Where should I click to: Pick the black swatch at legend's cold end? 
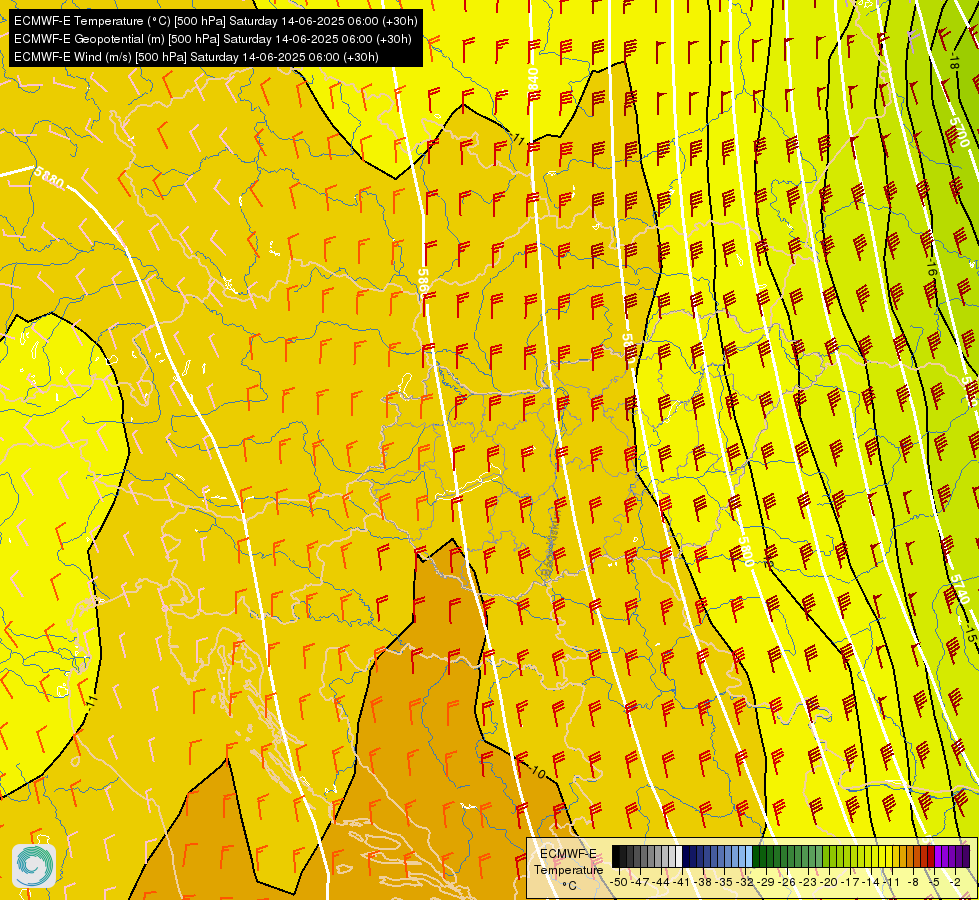(616, 856)
